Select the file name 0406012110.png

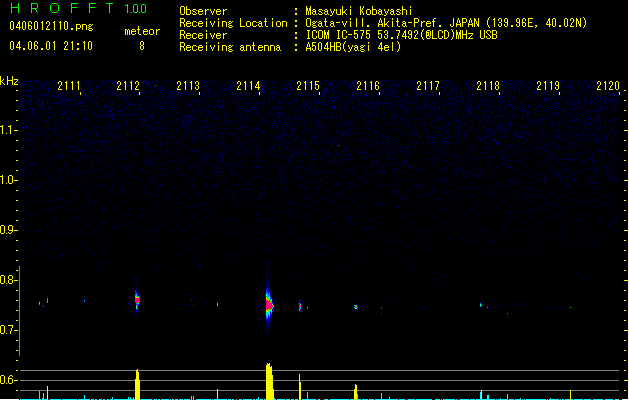51,26
